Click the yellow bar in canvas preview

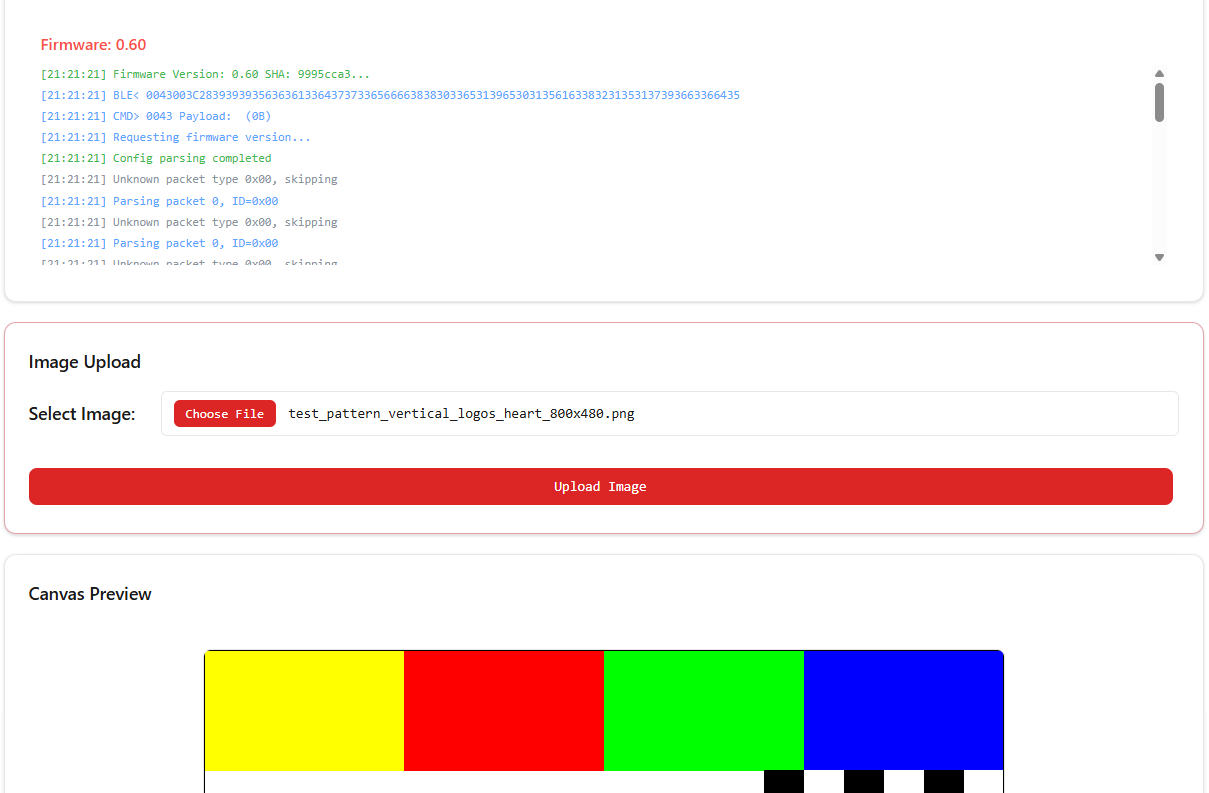pyautogui.click(x=304, y=711)
